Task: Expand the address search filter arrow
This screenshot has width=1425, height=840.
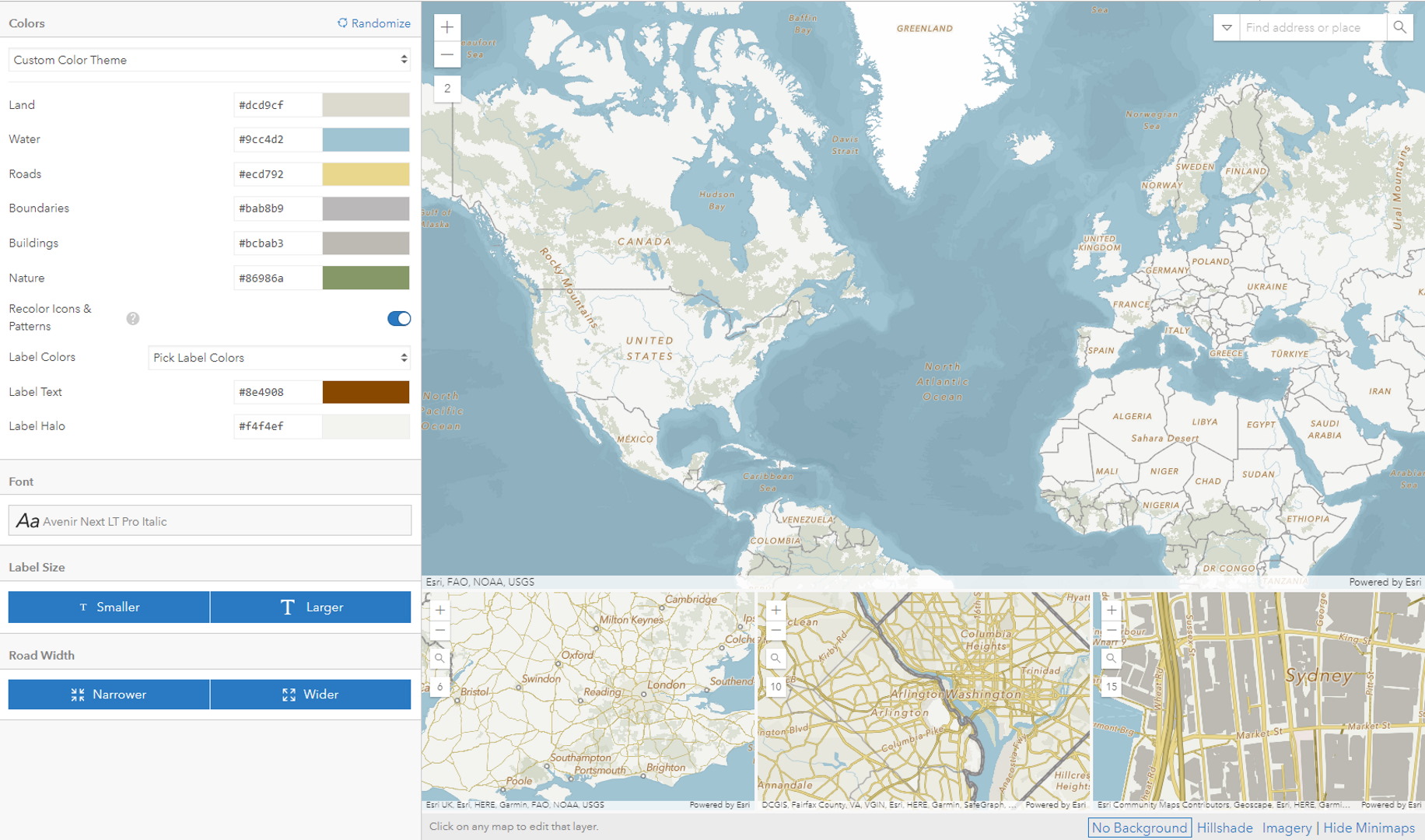Action: click(x=1227, y=27)
